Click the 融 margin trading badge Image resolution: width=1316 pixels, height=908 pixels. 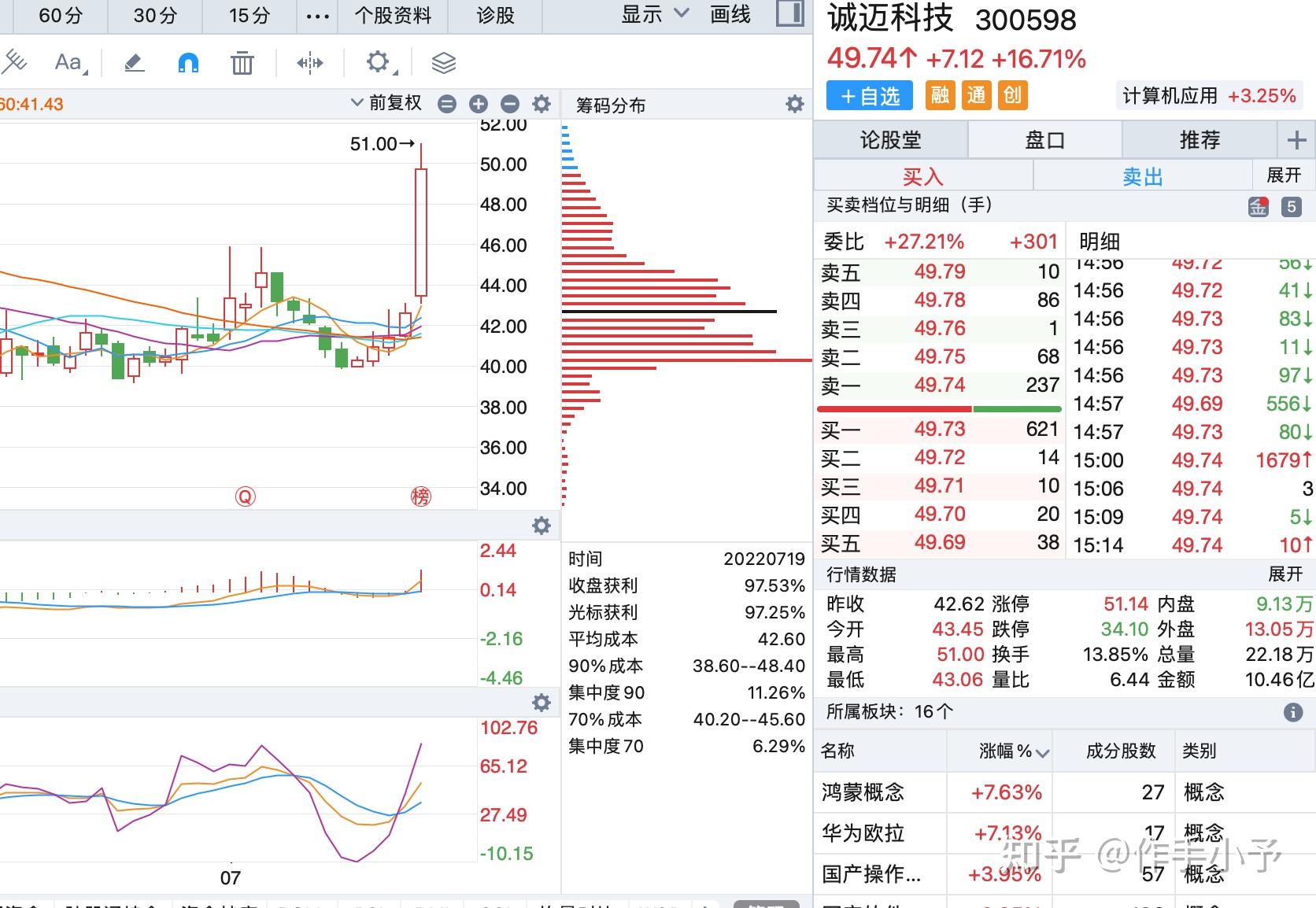[x=940, y=96]
